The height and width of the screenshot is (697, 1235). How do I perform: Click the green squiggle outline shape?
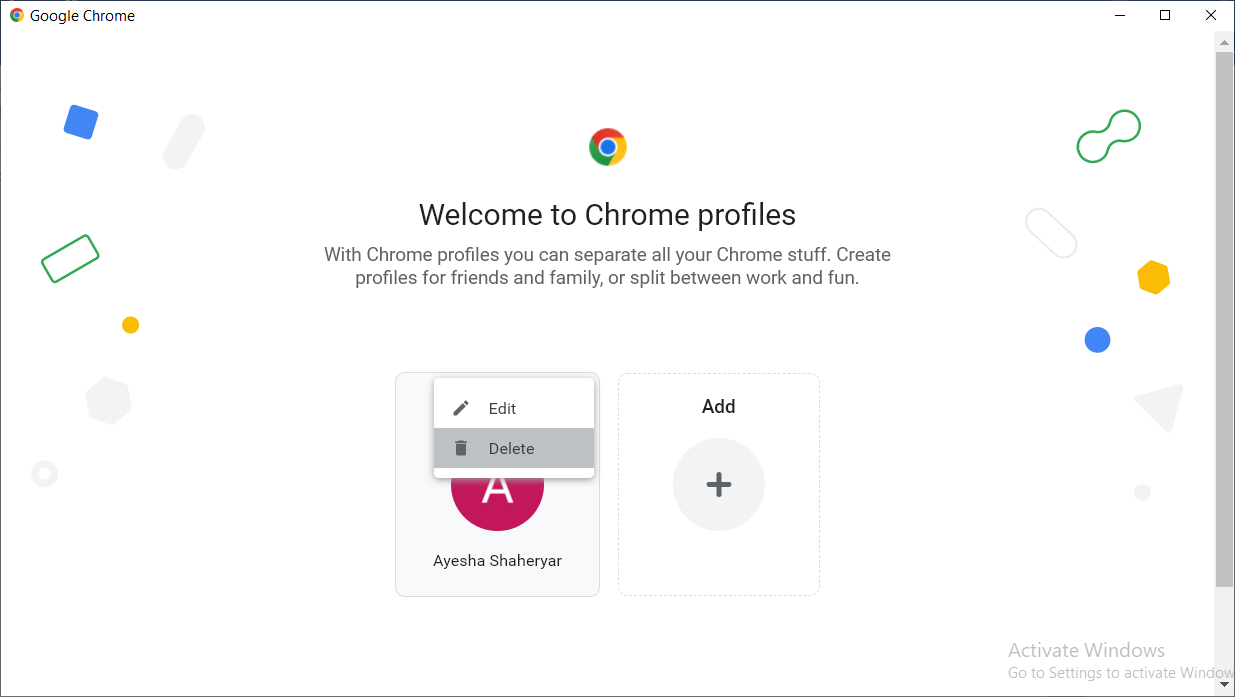(1108, 136)
